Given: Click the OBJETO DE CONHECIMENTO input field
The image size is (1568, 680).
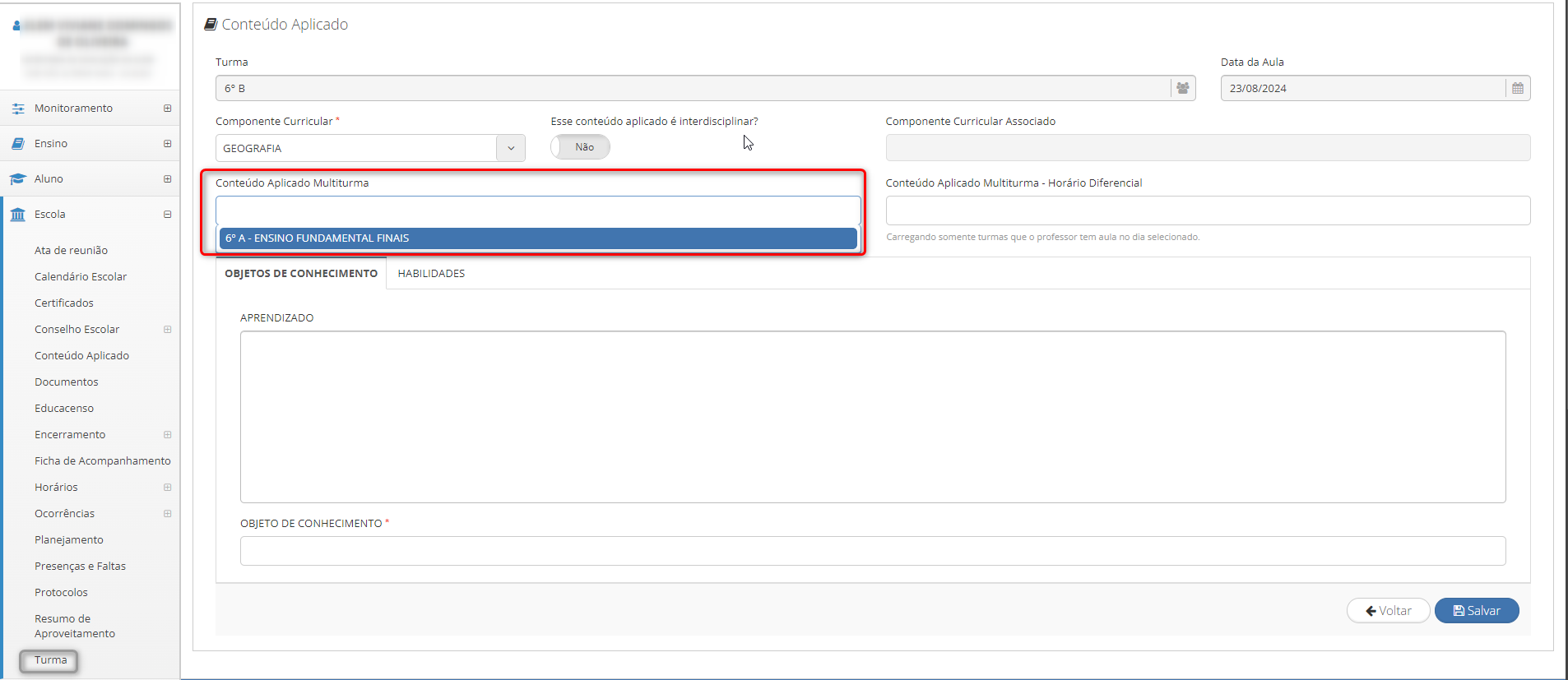Looking at the screenshot, I should click(x=873, y=551).
